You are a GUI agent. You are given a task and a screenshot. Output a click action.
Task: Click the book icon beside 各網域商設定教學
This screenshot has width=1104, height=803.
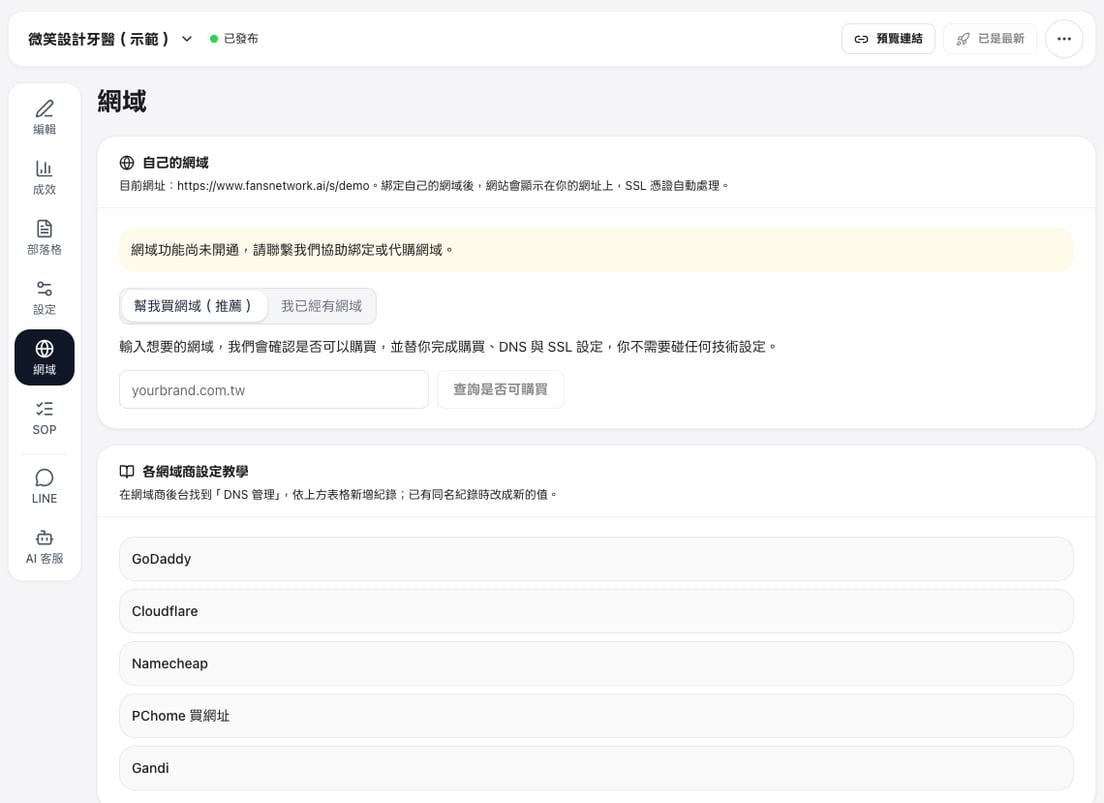127,471
